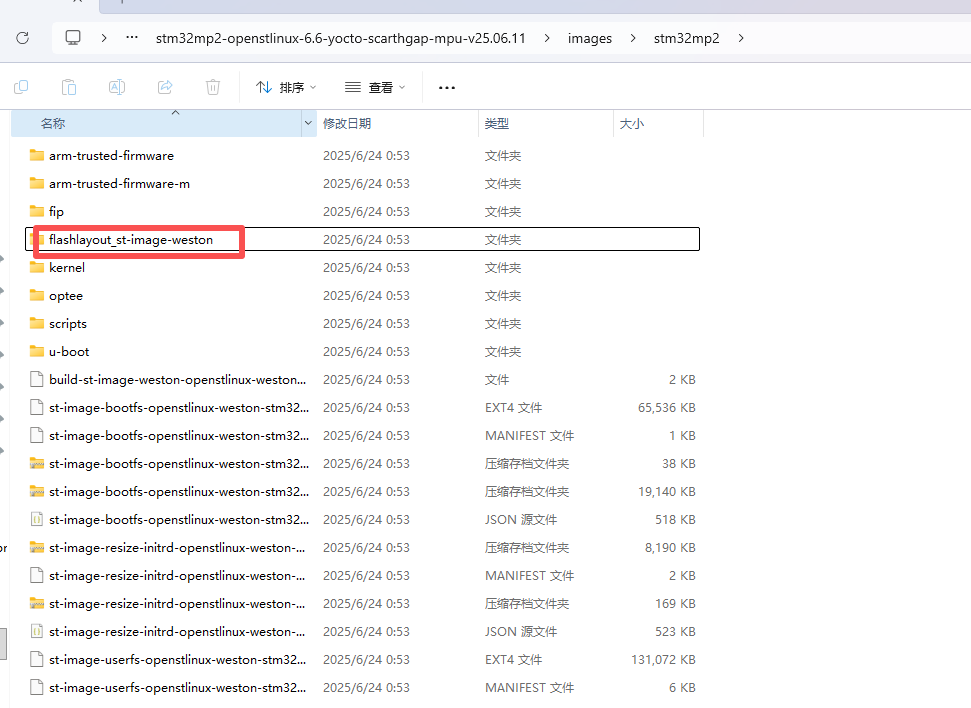This screenshot has height=708, width=971.
Task: Click the 65,536 KB size cell
Action: click(666, 408)
